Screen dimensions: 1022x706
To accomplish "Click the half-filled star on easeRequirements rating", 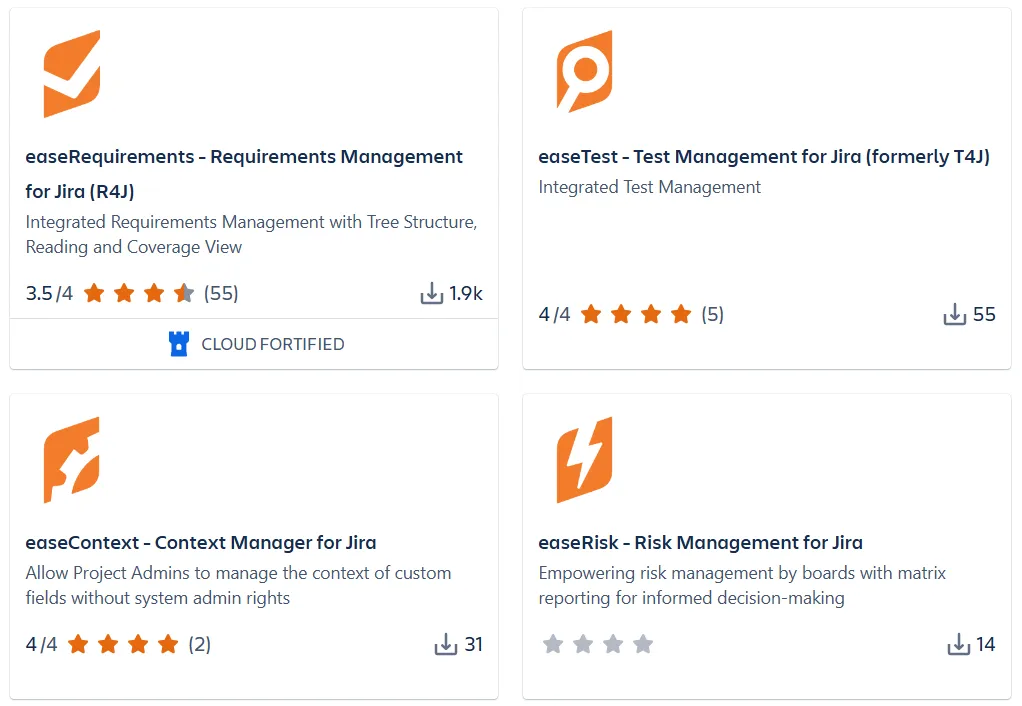I will click(183, 293).
